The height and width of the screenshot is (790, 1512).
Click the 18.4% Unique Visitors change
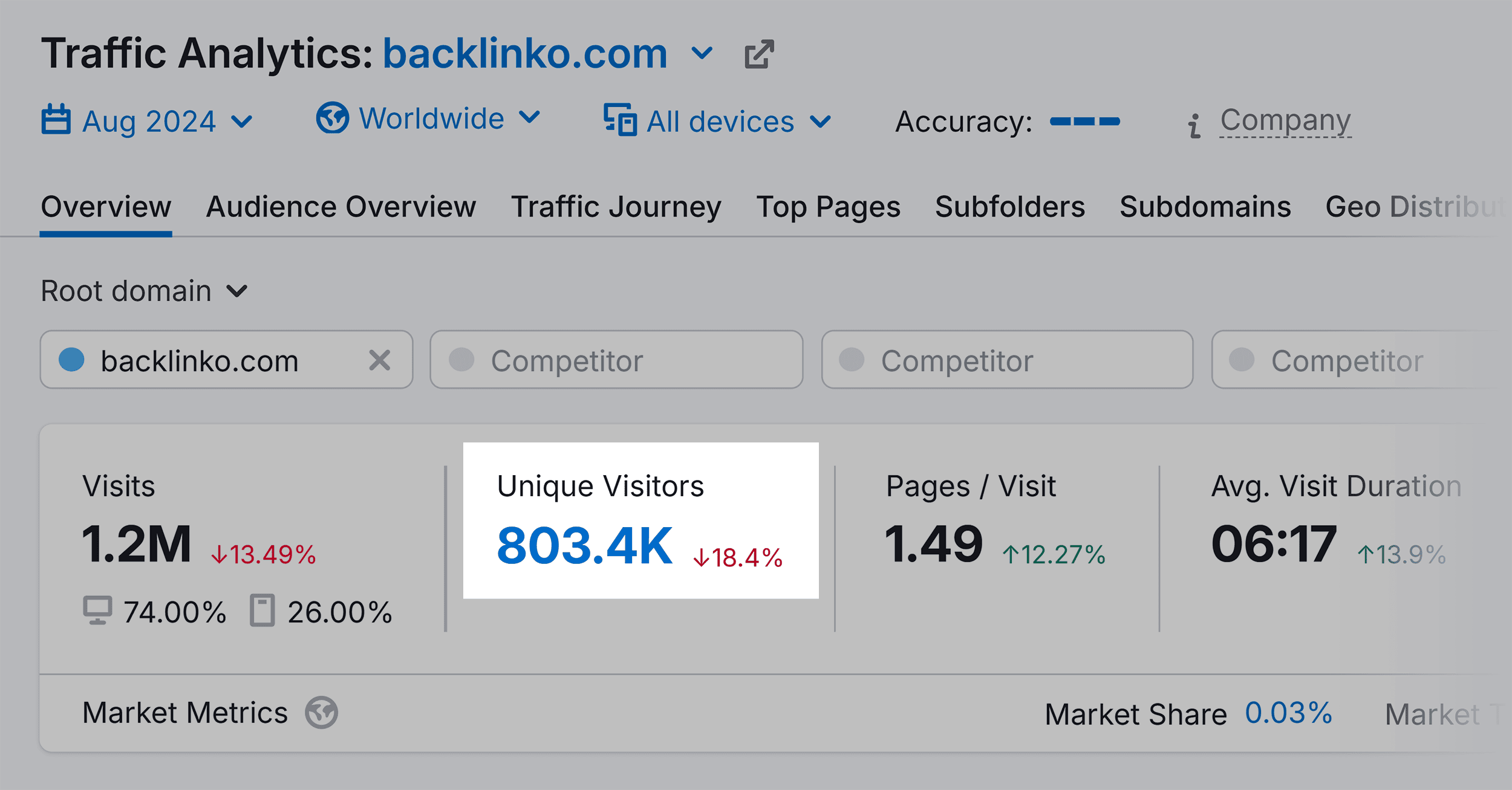pyautogui.click(x=738, y=557)
